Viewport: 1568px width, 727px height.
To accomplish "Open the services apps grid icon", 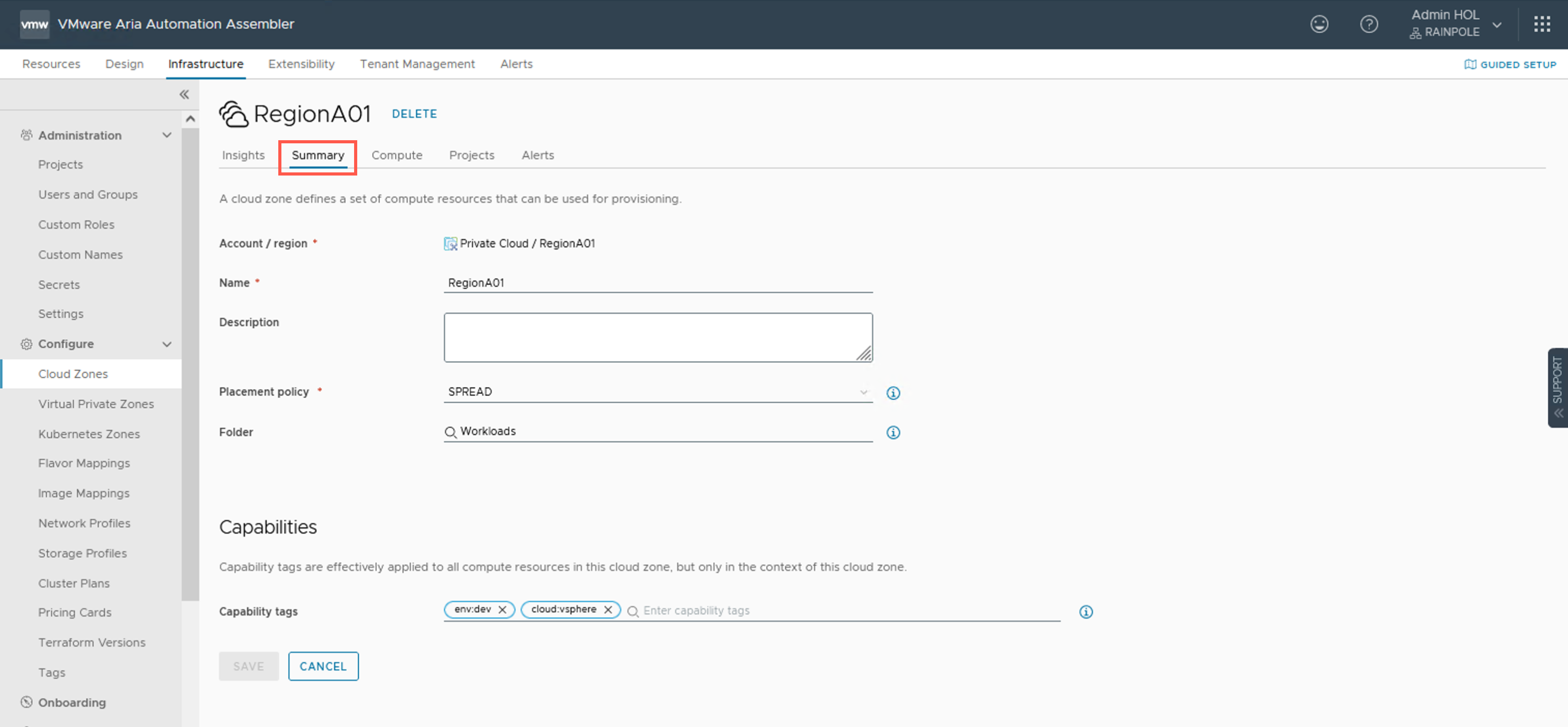I will 1542,24.
